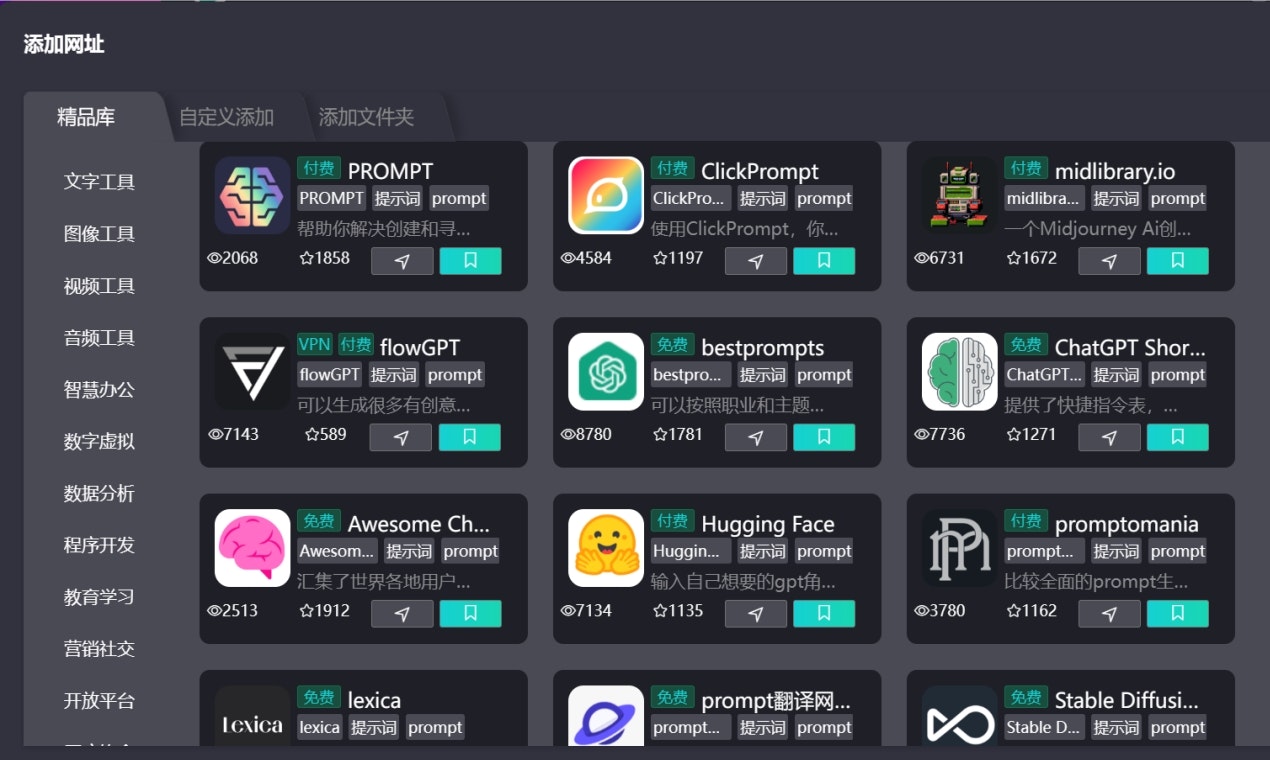Bookmark the Hugging Face card
The image size is (1270, 760).
pos(824,614)
